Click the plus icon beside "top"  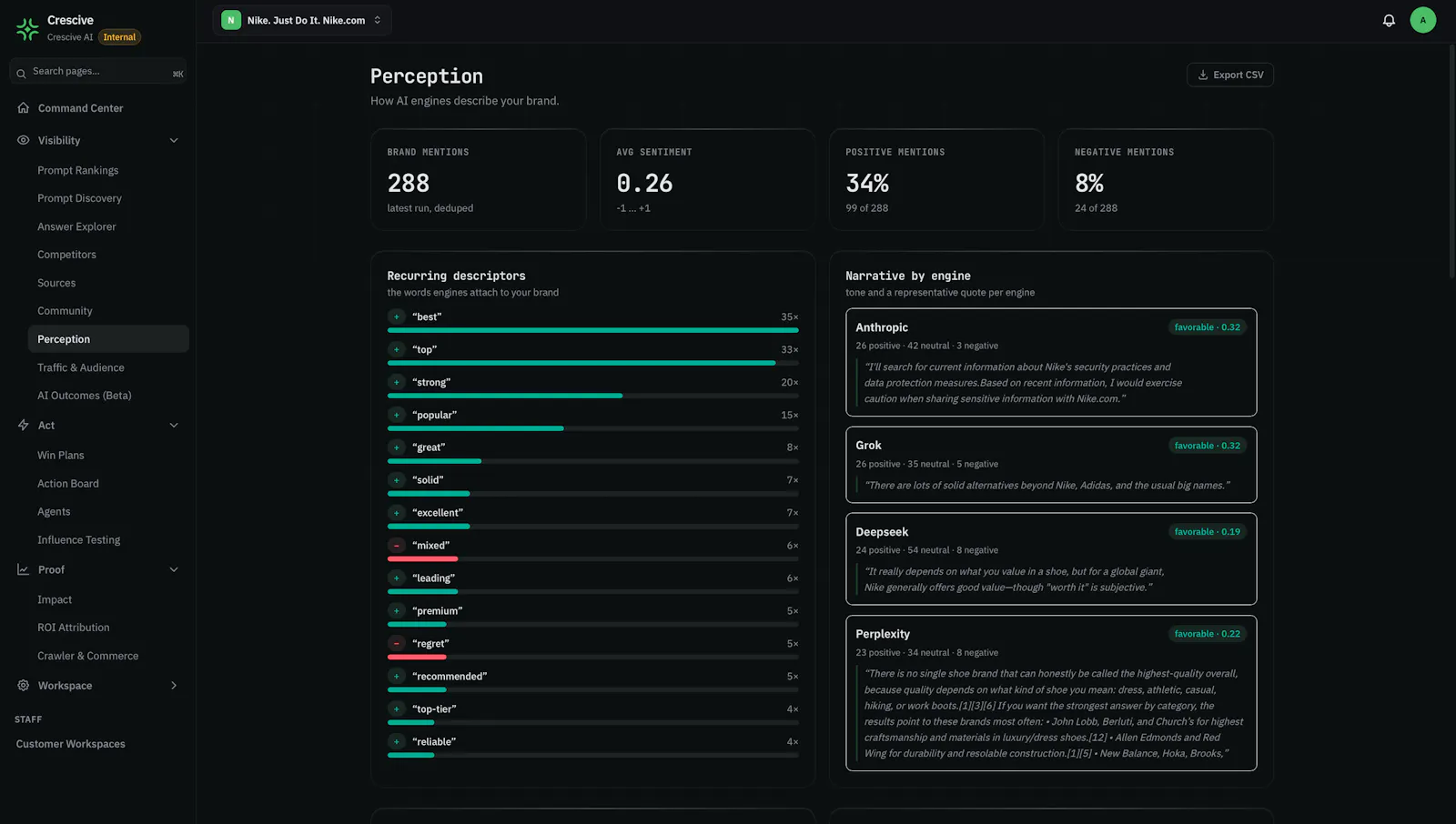point(397,349)
